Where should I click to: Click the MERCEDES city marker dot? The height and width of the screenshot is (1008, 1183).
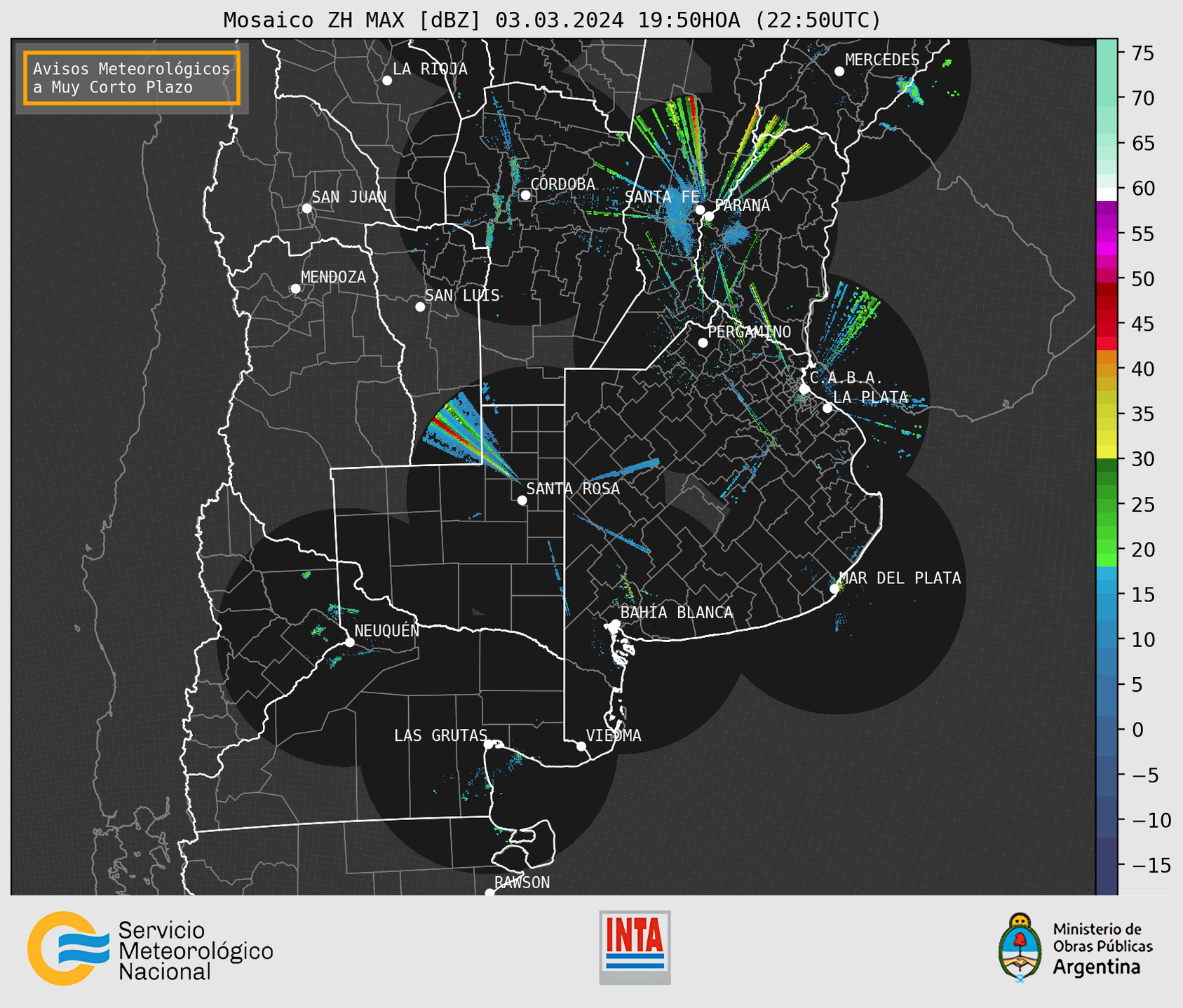(x=839, y=71)
